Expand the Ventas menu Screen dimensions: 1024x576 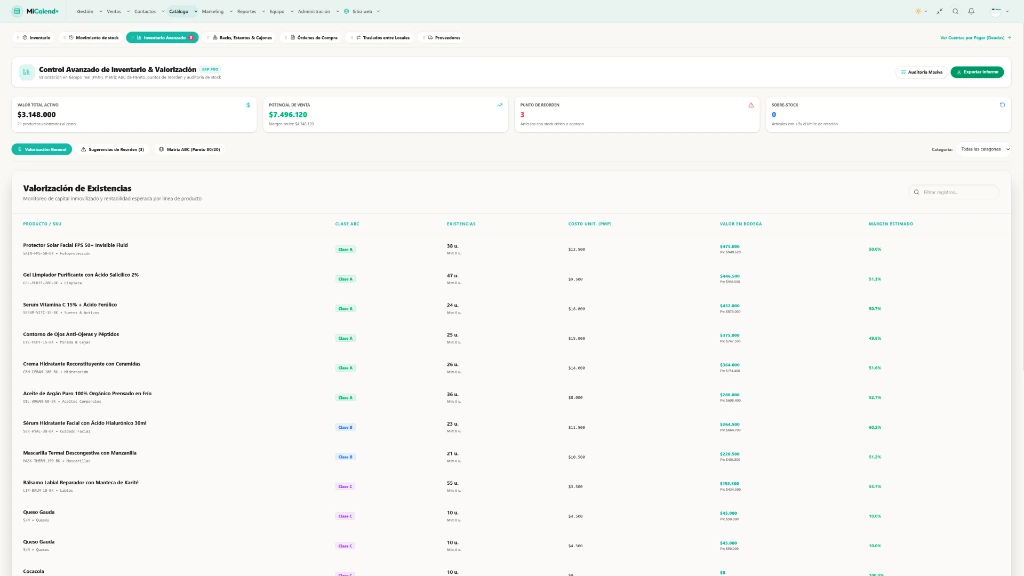pos(118,11)
